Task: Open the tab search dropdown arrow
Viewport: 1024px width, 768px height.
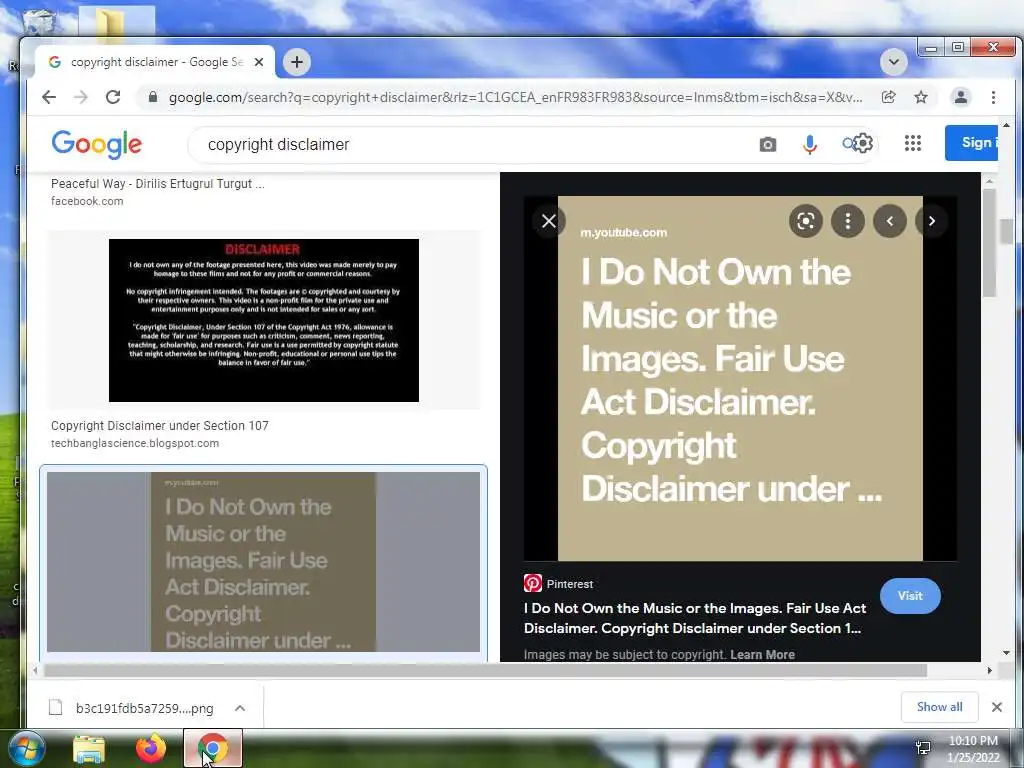Action: click(x=893, y=62)
